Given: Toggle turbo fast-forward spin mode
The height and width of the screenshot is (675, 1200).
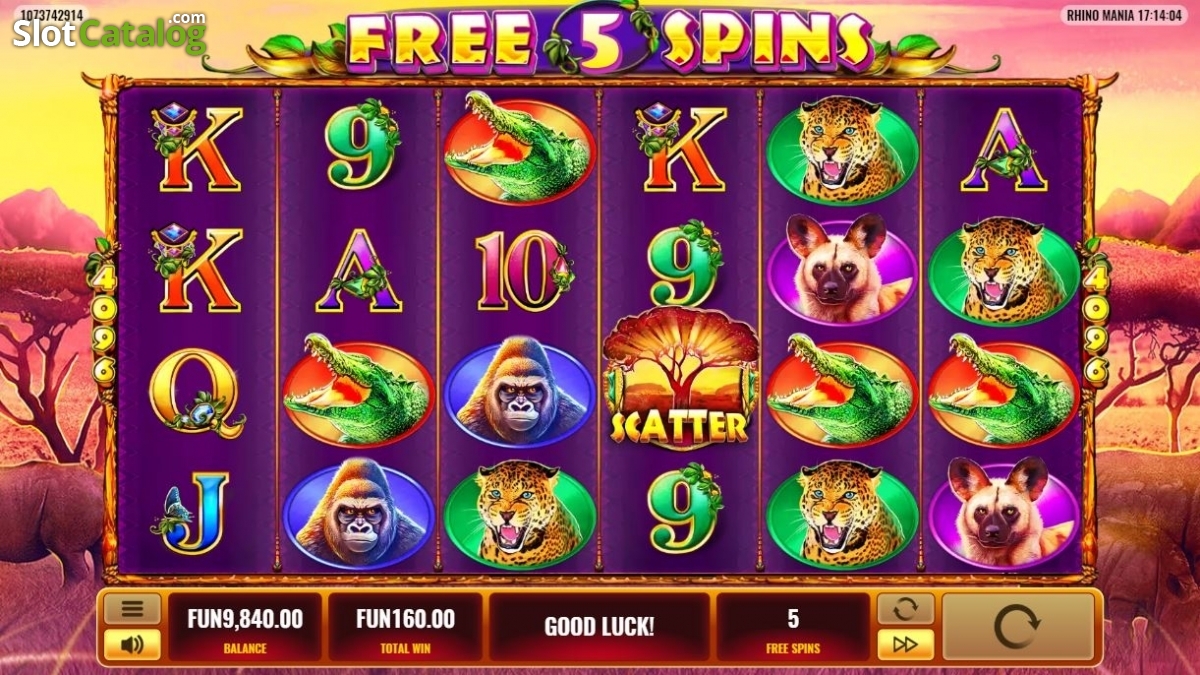Looking at the screenshot, I should click(905, 645).
